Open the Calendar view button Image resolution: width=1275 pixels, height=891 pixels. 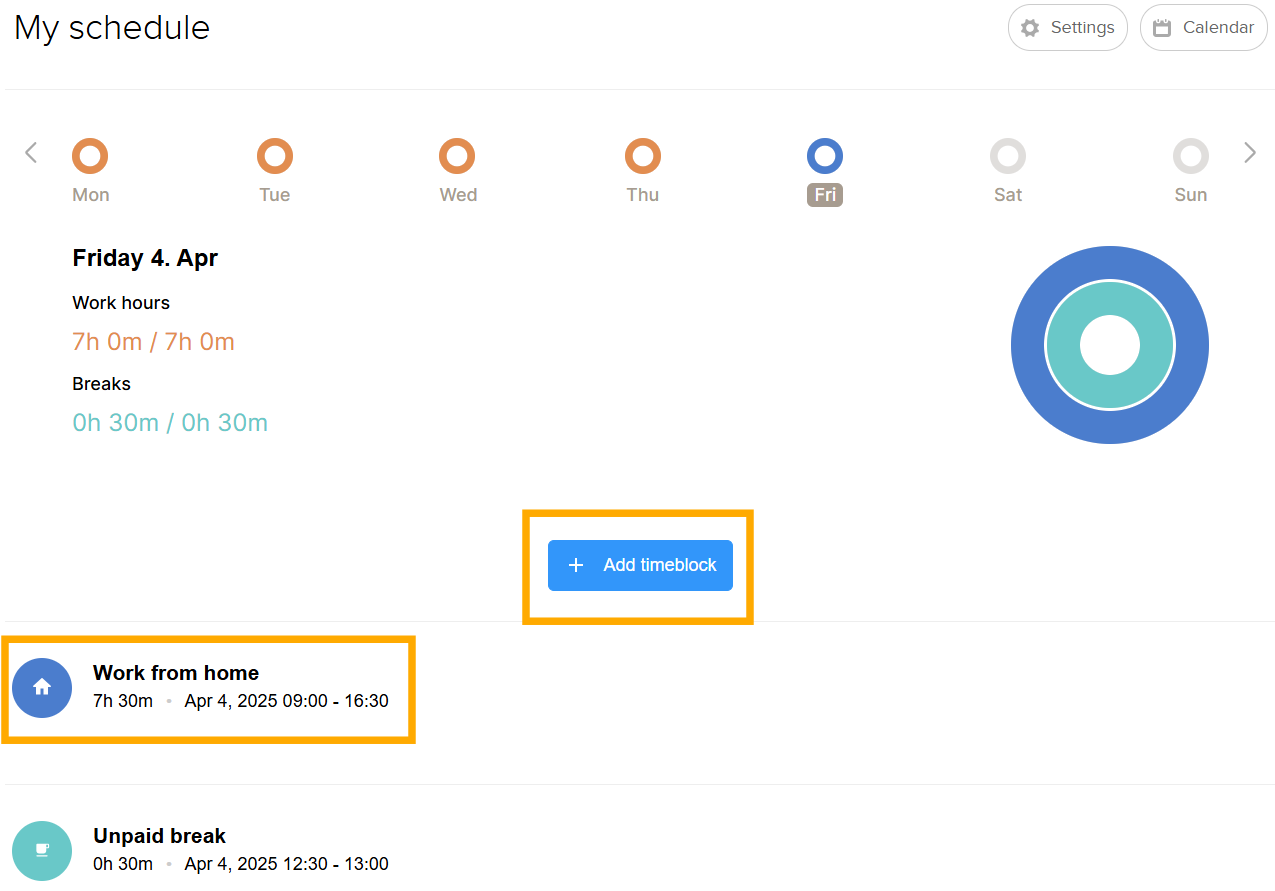click(1204, 28)
